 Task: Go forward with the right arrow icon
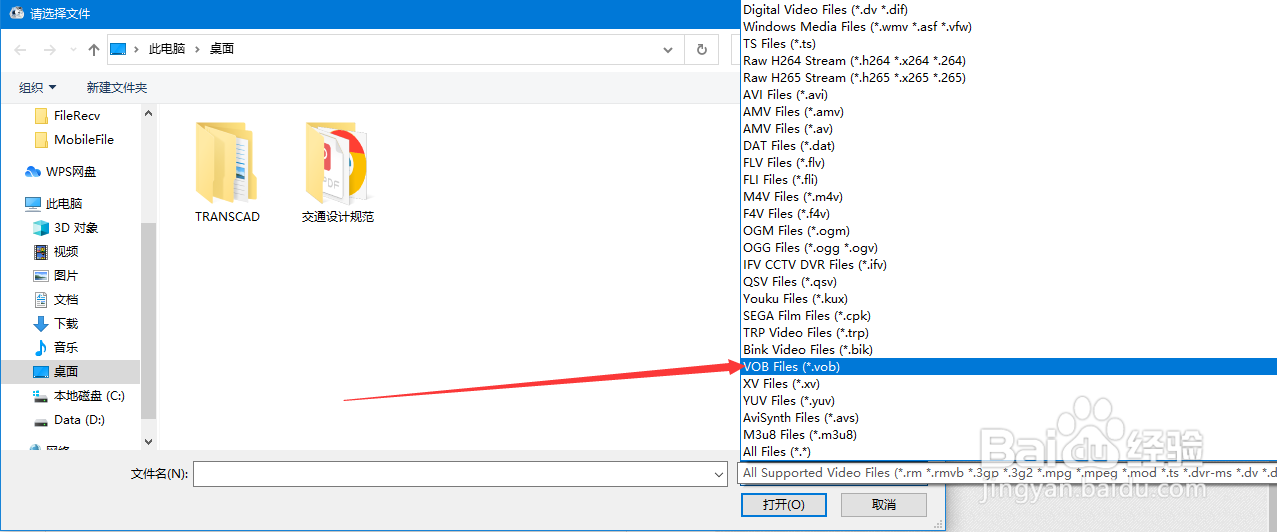point(49,49)
